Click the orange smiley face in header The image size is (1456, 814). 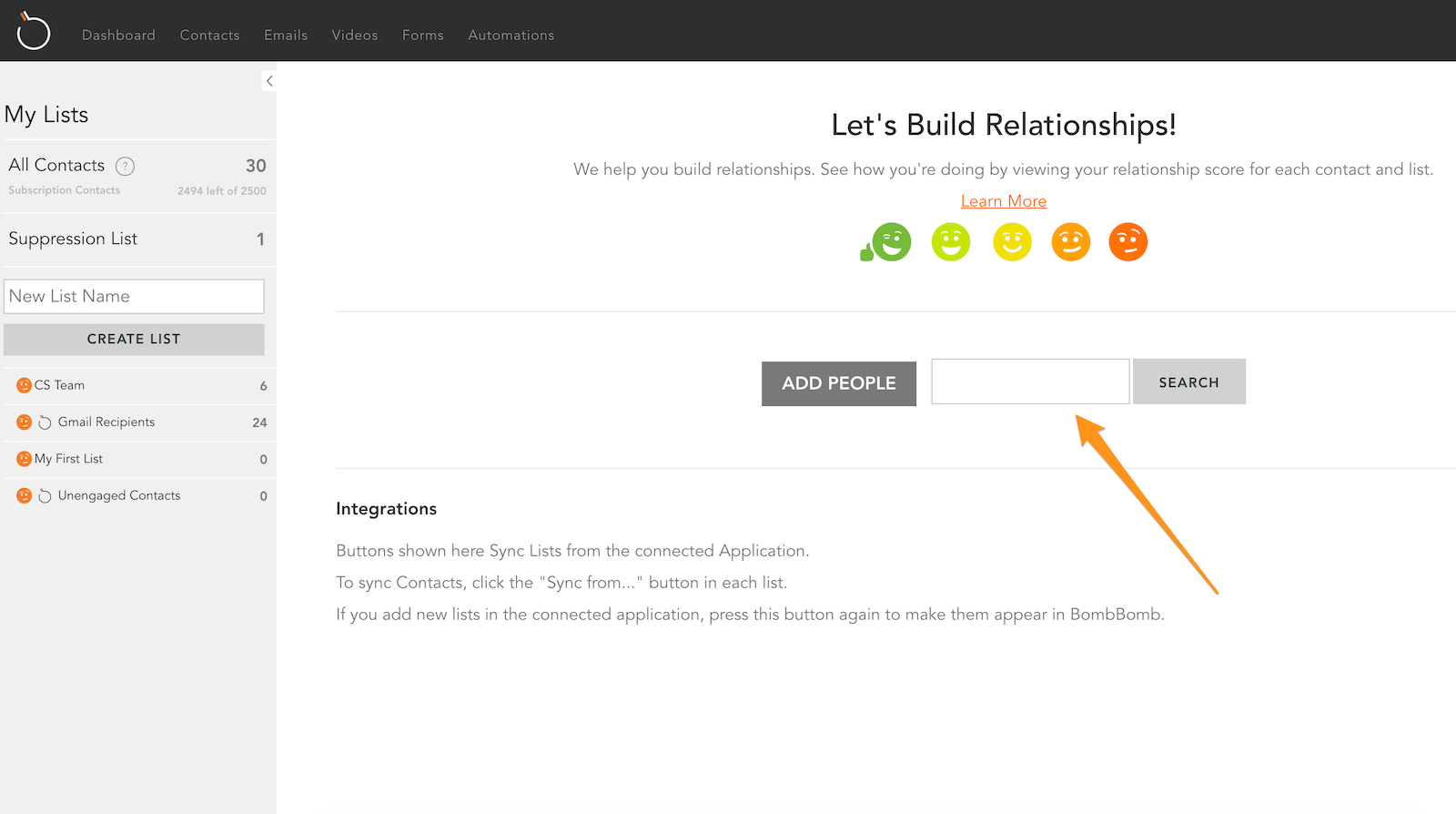click(x=1071, y=242)
